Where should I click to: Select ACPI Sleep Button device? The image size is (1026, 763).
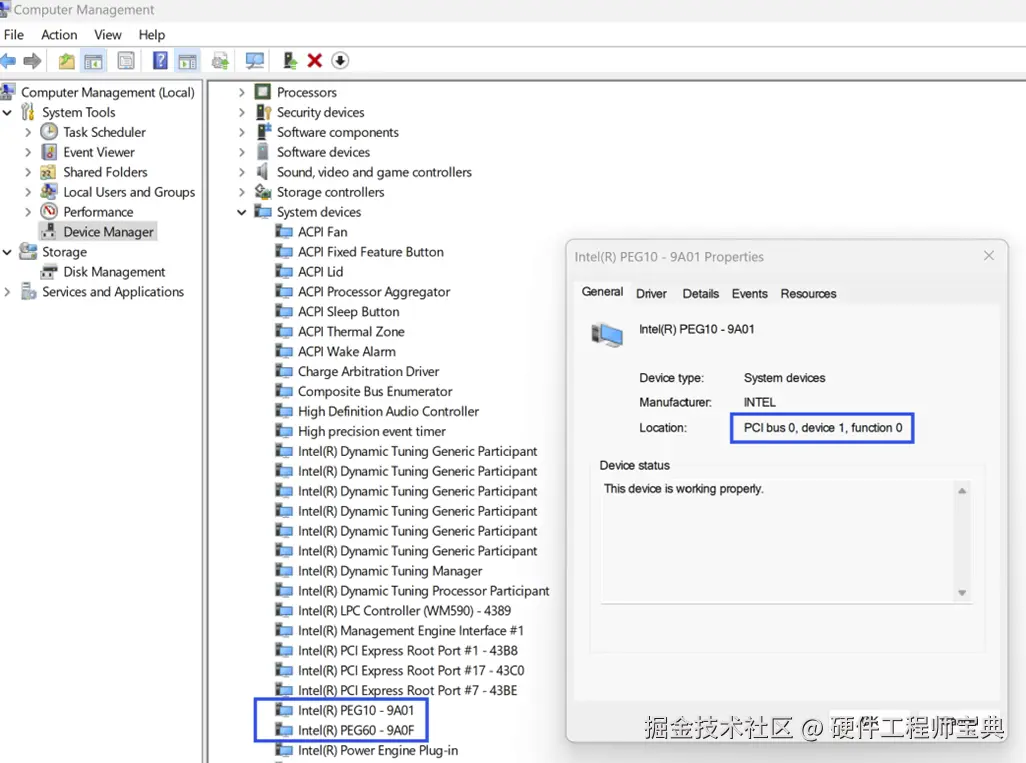(348, 311)
